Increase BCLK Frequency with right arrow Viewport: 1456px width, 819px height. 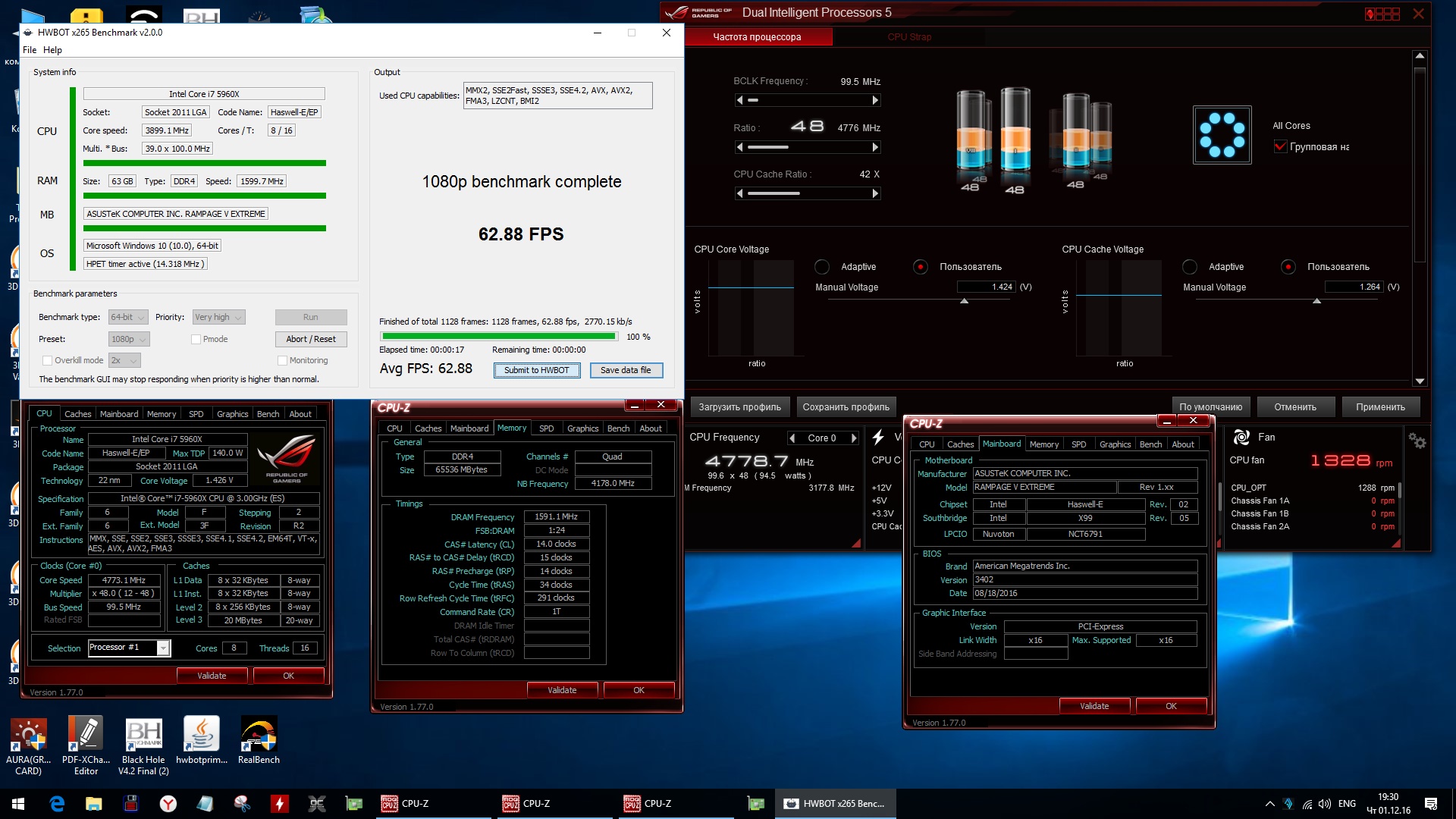(875, 100)
